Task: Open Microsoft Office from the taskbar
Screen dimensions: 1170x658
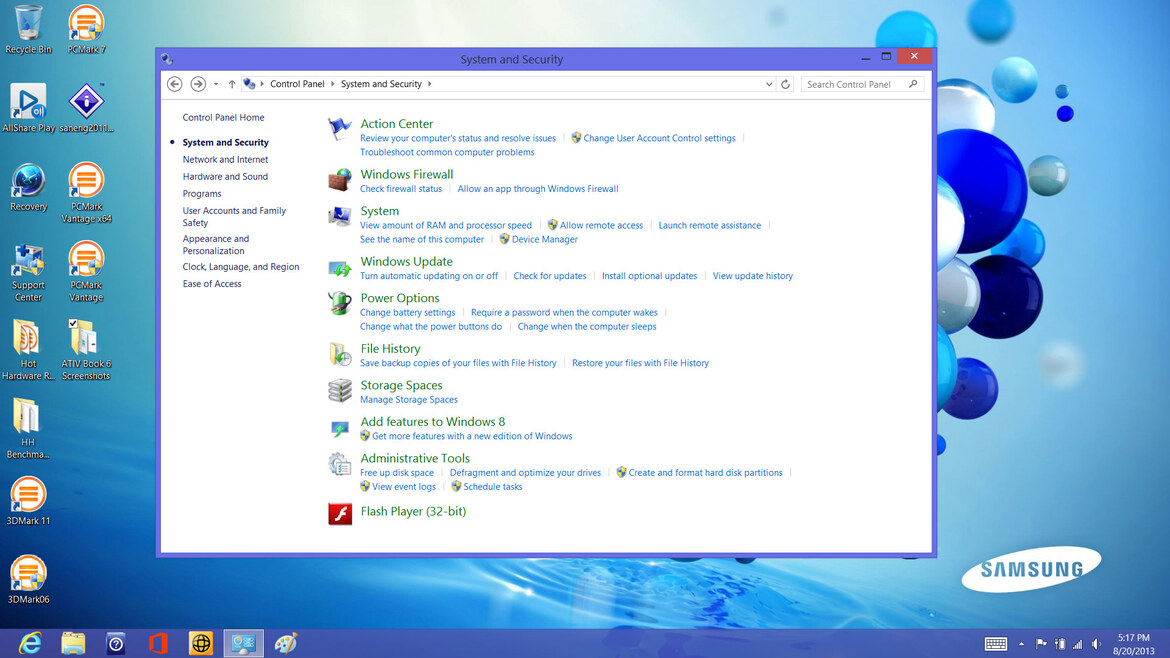Action: (x=158, y=643)
